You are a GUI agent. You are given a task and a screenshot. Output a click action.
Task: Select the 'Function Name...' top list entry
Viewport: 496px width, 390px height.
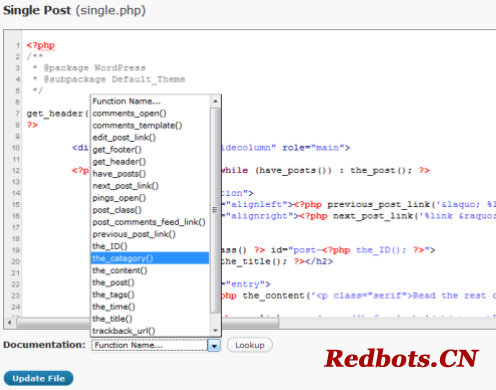(150, 101)
